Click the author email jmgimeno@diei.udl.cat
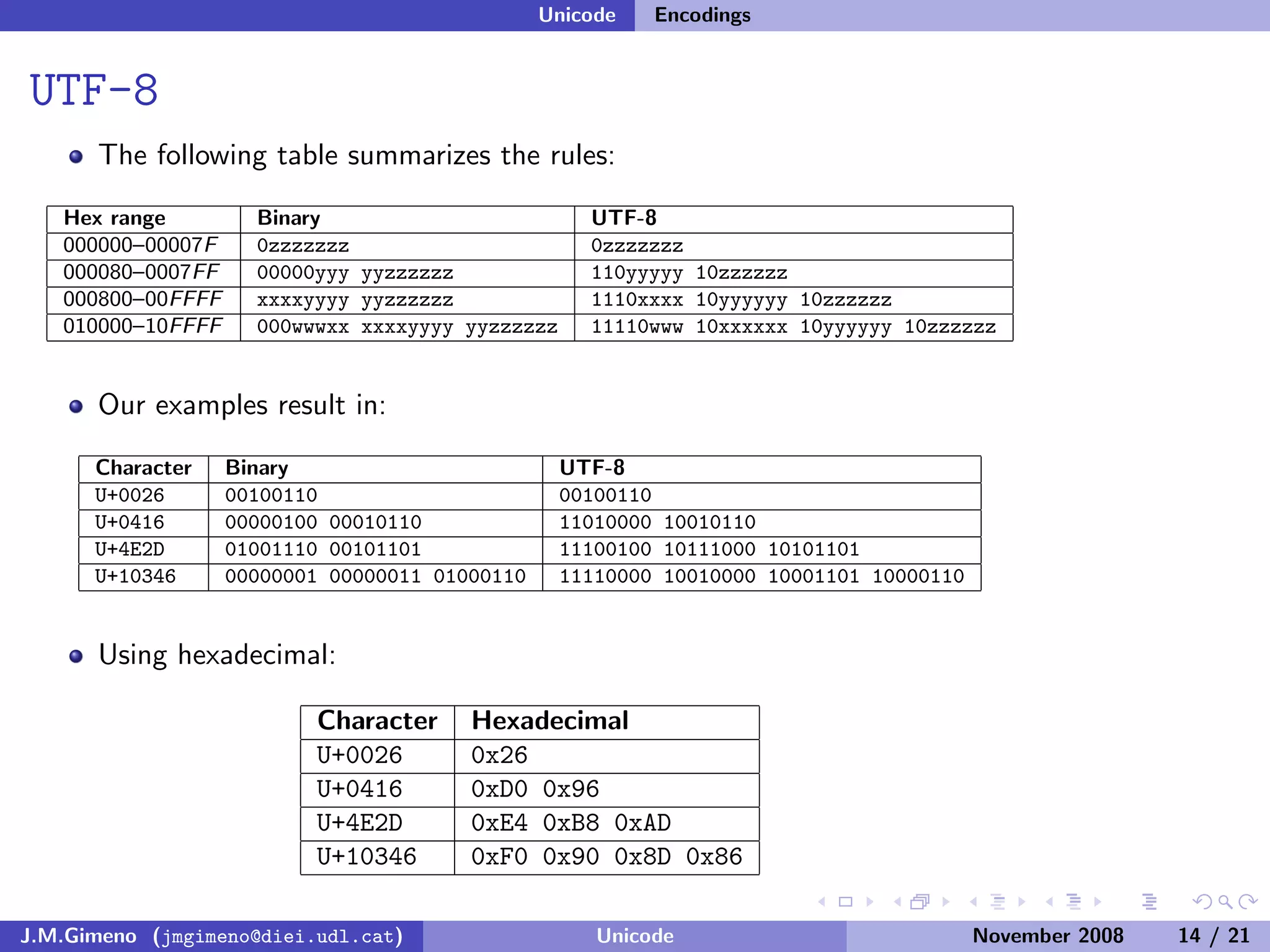The image size is (1270, 952). (x=278, y=936)
